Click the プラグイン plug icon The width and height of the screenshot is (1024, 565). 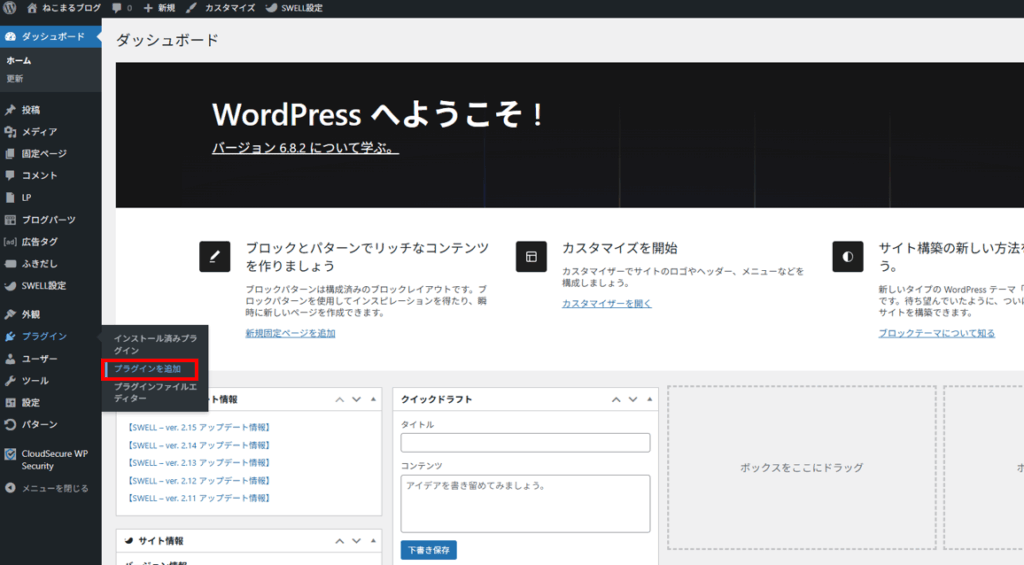10,336
